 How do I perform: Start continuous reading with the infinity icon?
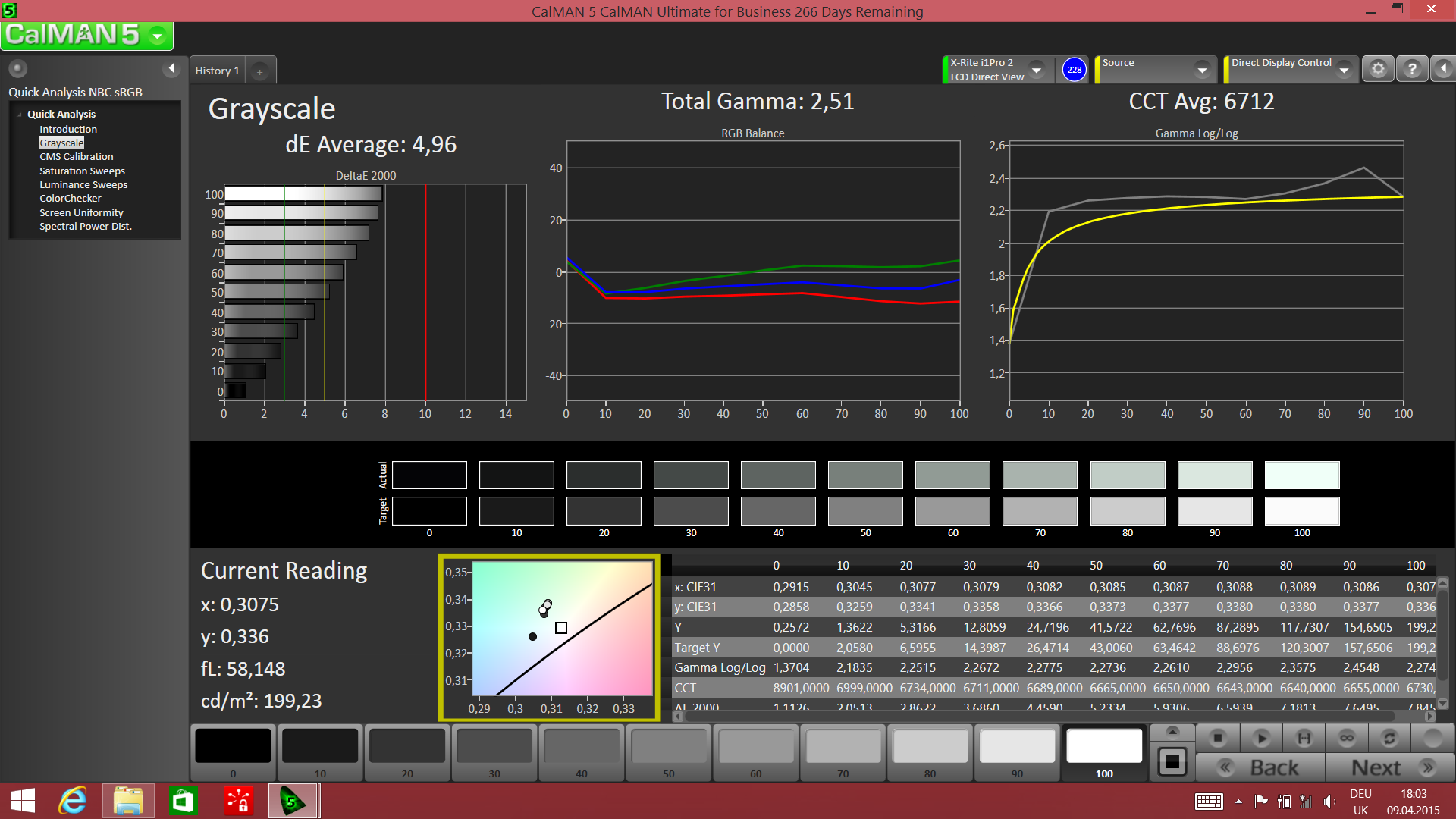1347,738
